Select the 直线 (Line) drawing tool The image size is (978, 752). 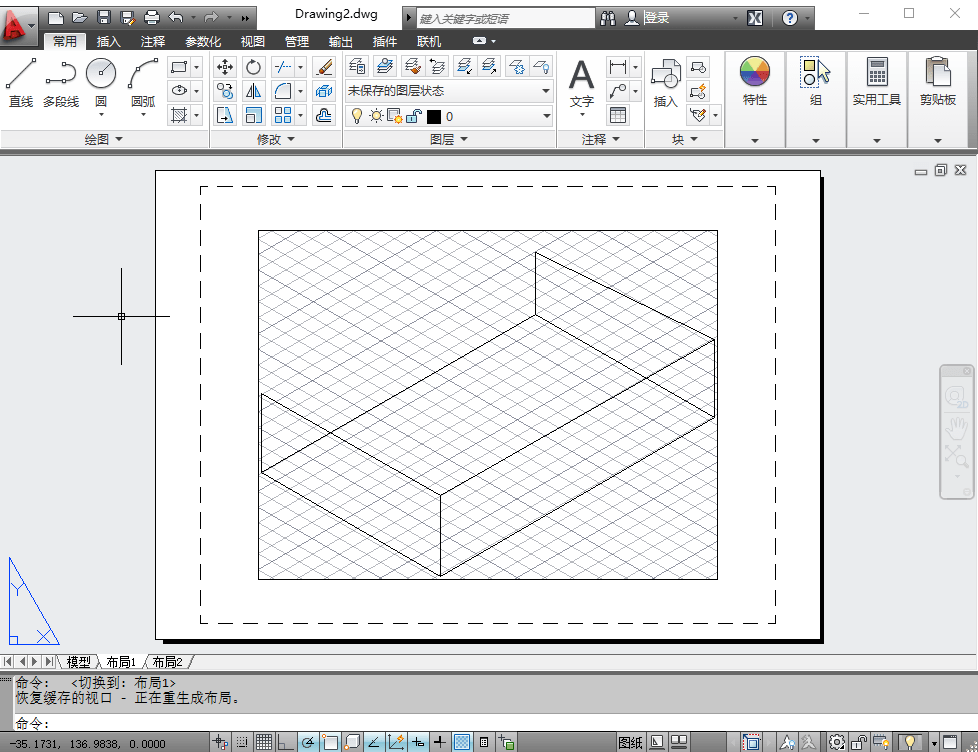[x=21, y=82]
